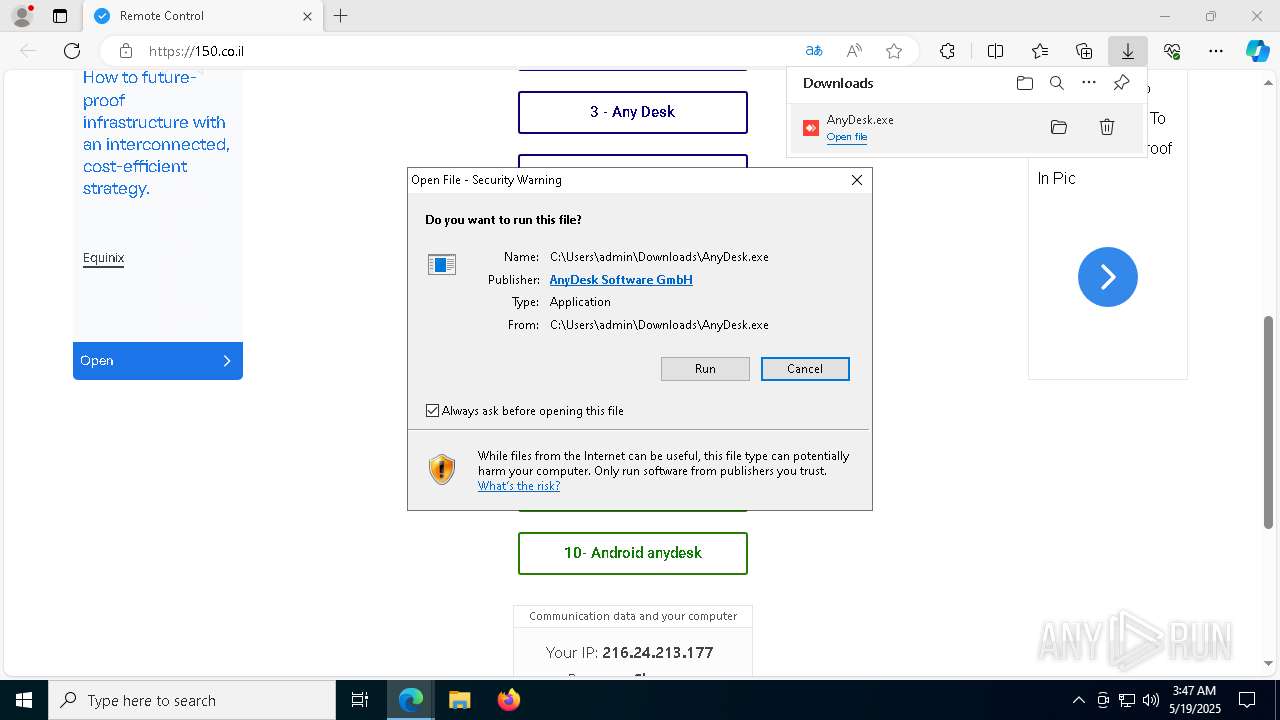
Task: Click Open button on Equinix ad
Action: click(x=158, y=361)
